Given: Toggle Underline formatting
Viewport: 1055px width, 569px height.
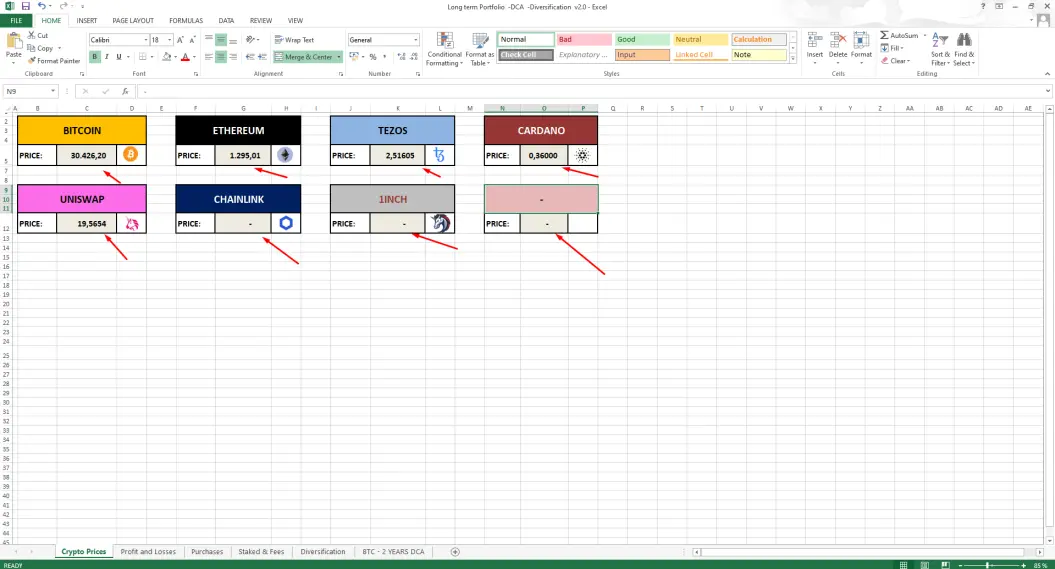Looking at the screenshot, I should (119, 57).
